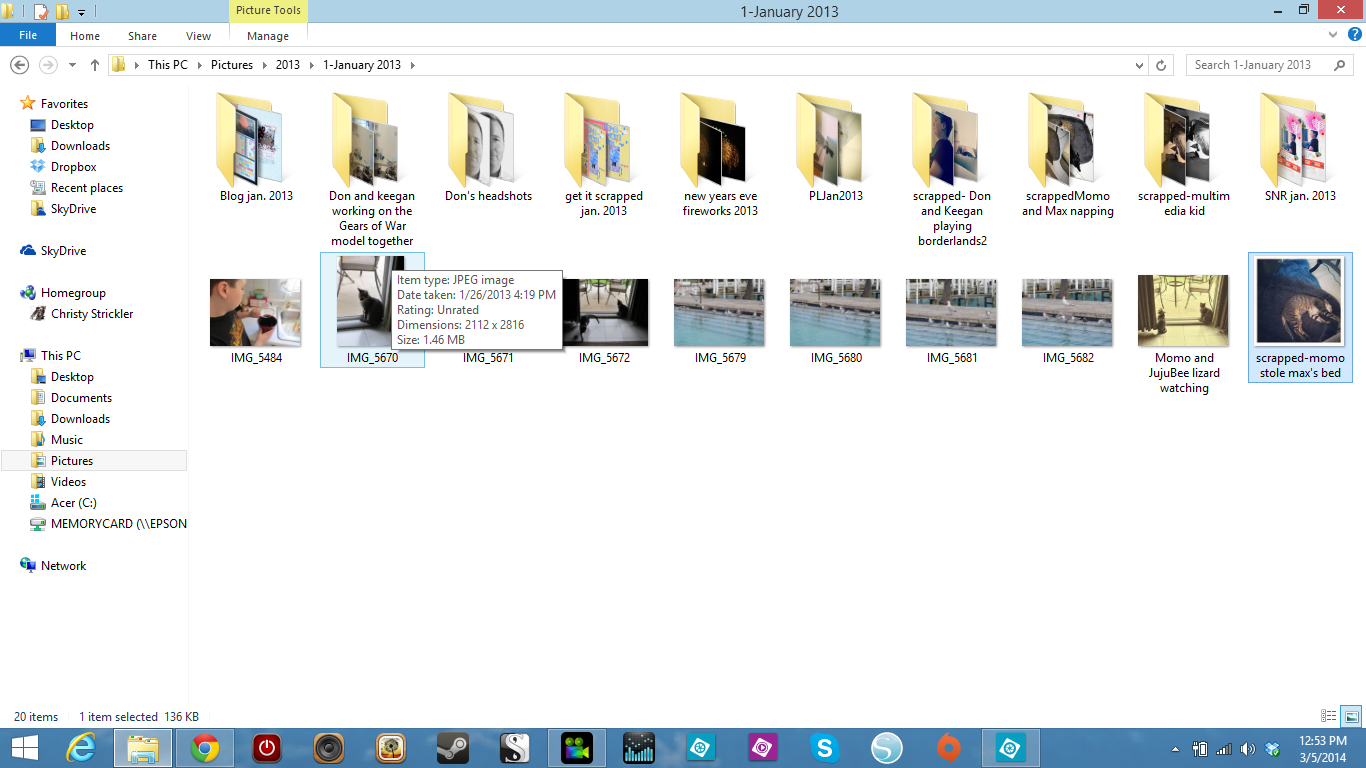Open Origin from the taskbar

pos(948,747)
